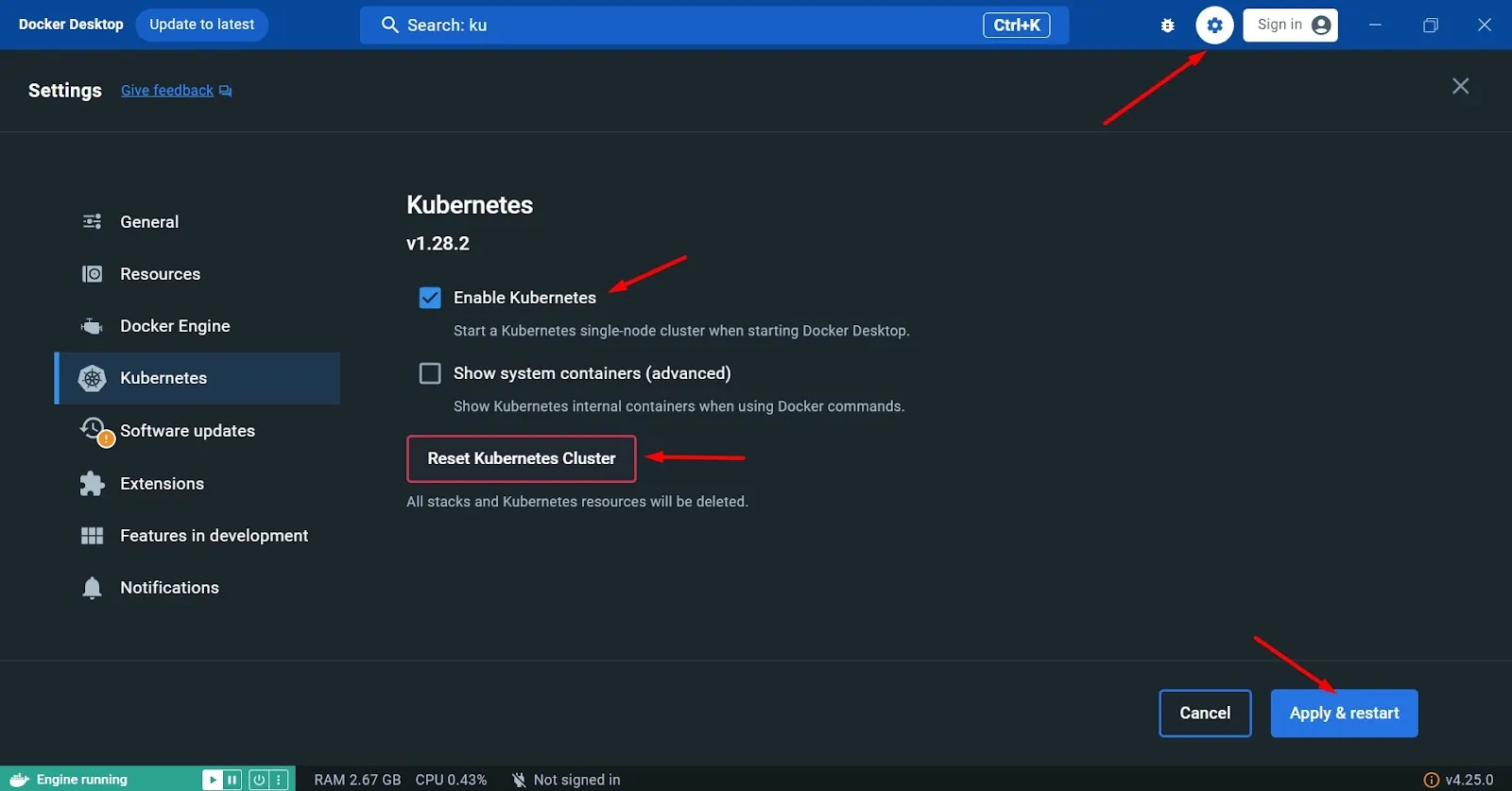Click the Docker whale icon in the status bar

point(19,780)
